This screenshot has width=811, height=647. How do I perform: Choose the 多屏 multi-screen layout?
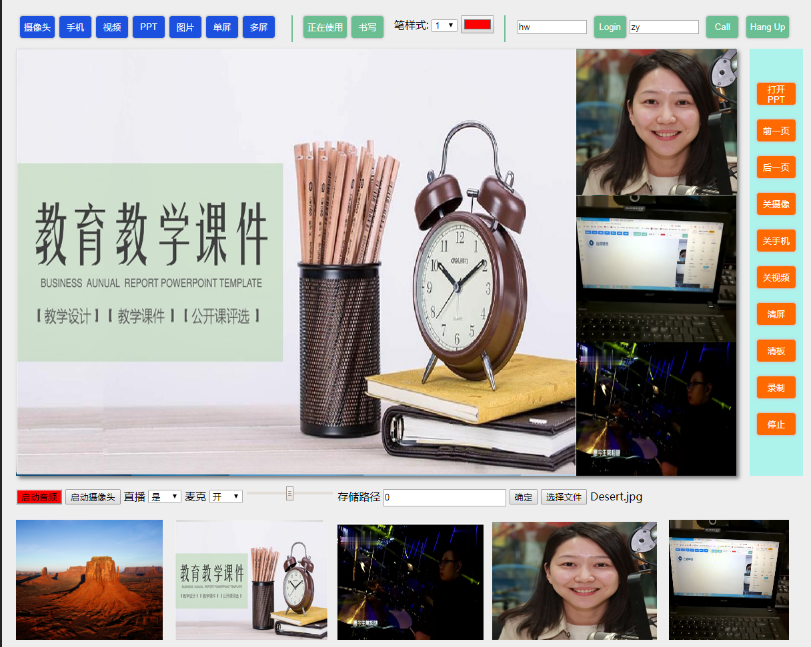click(x=258, y=27)
